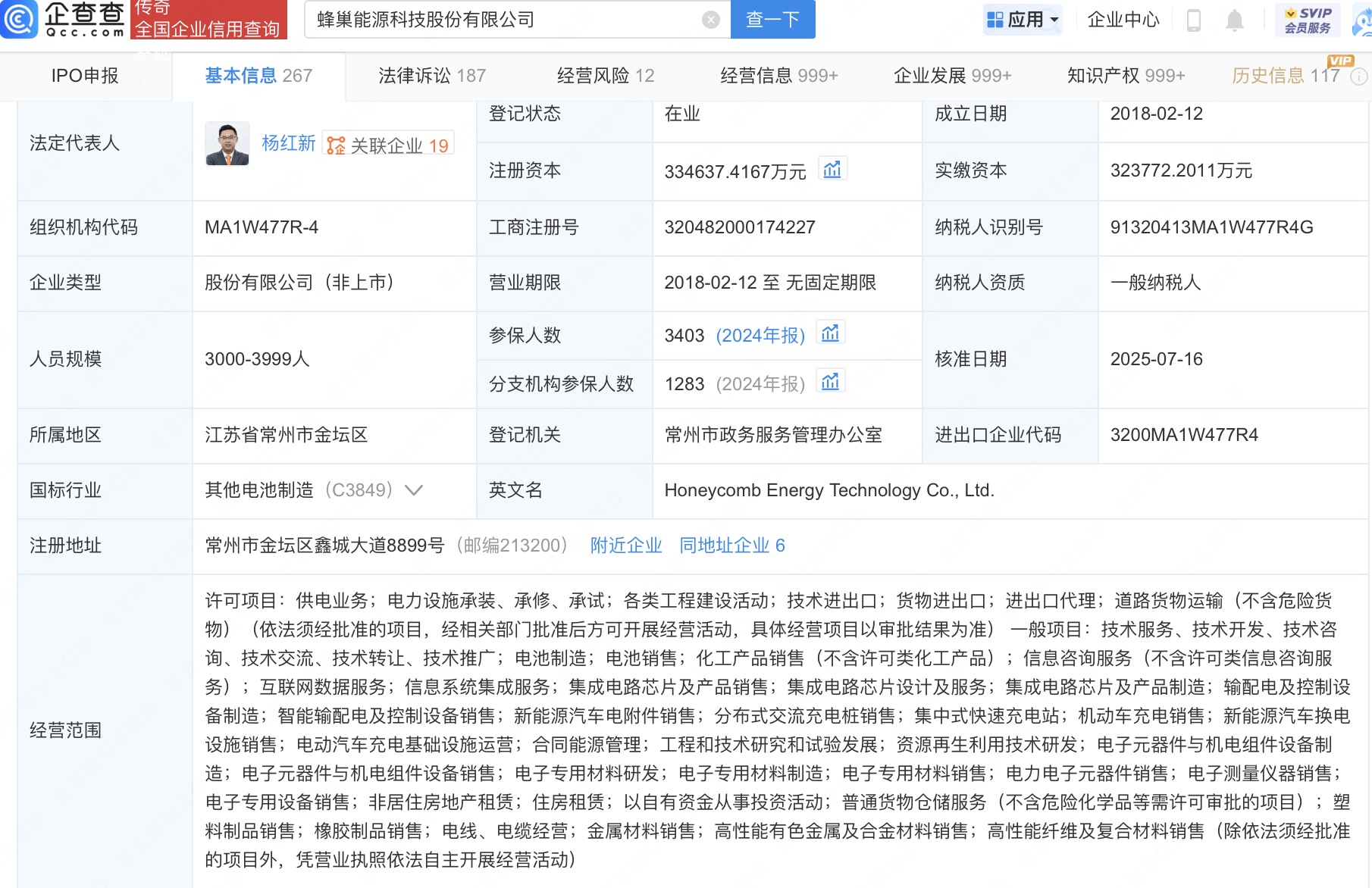This screenshot has height=888, width=1372.
Task: Open the 历史信息 117 VIP tab
Action: pyautogui.click(x=1286, y=76)
